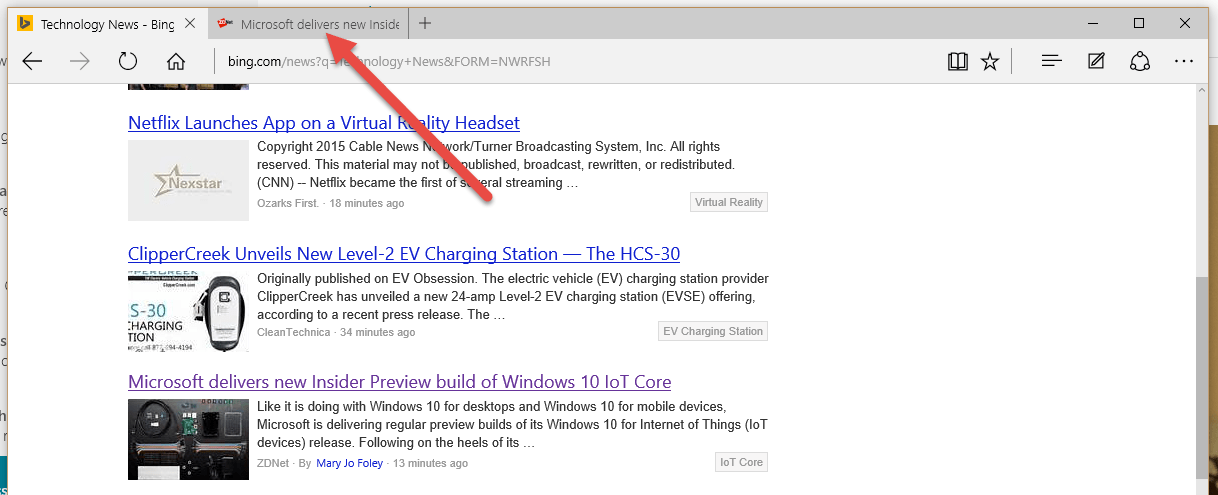This screenshot has height=495, width=1218.
Task: Open author link Mary Jo Foley
Action: point(350,463)
